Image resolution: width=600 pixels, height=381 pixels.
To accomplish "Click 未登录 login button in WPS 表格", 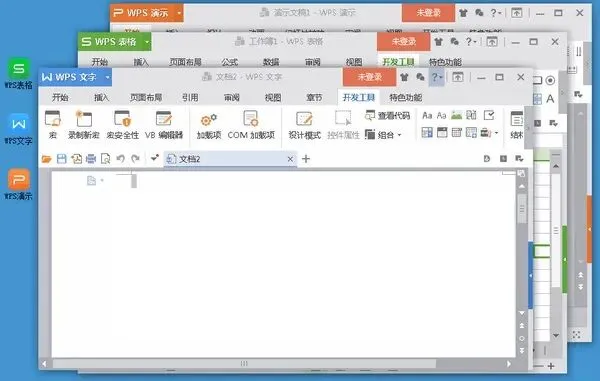I will (x=404, y=41).
